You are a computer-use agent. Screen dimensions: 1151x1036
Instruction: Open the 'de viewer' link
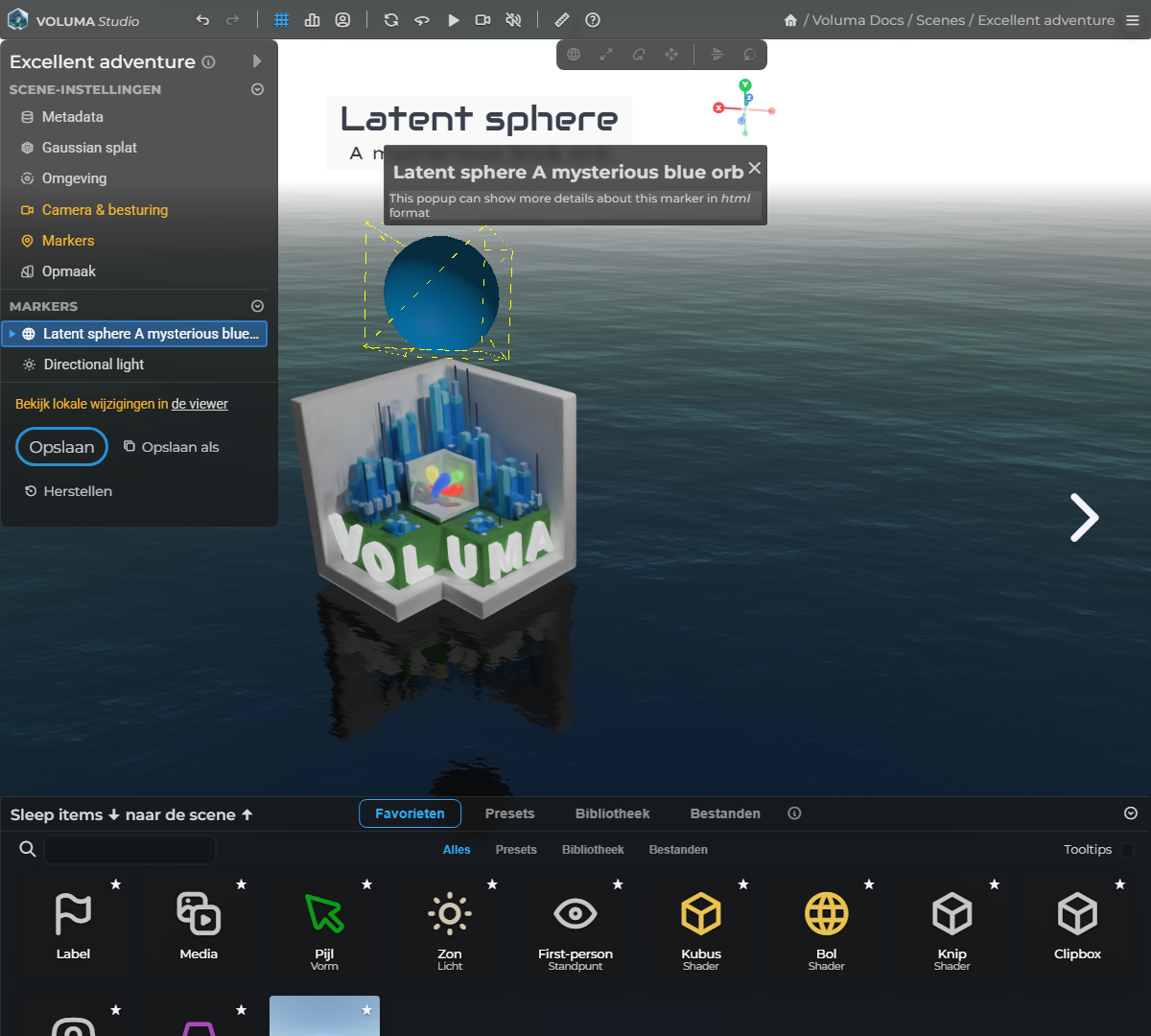click(200, 404)
